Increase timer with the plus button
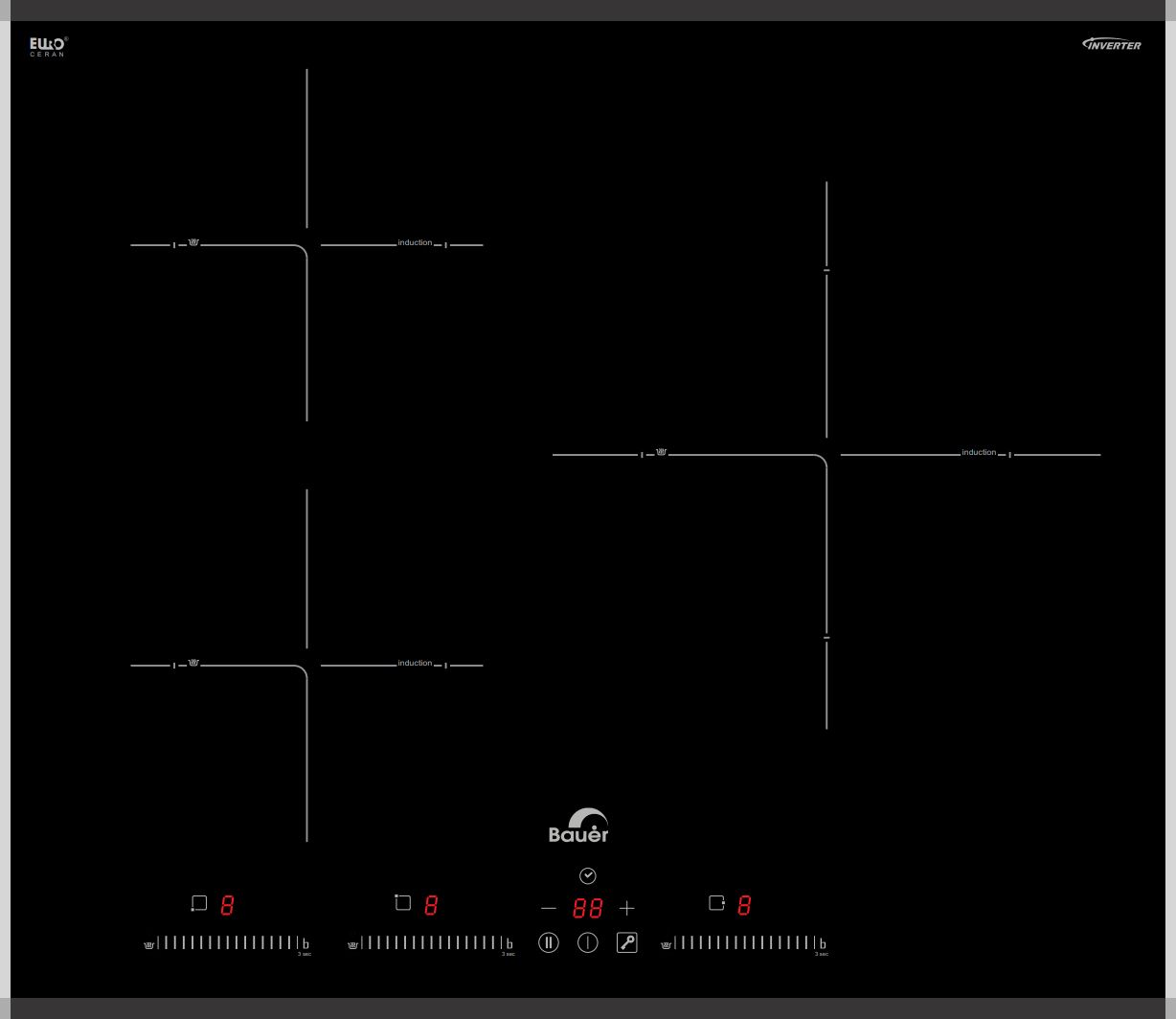The image size is (1176, 1019). pos(627,908)
